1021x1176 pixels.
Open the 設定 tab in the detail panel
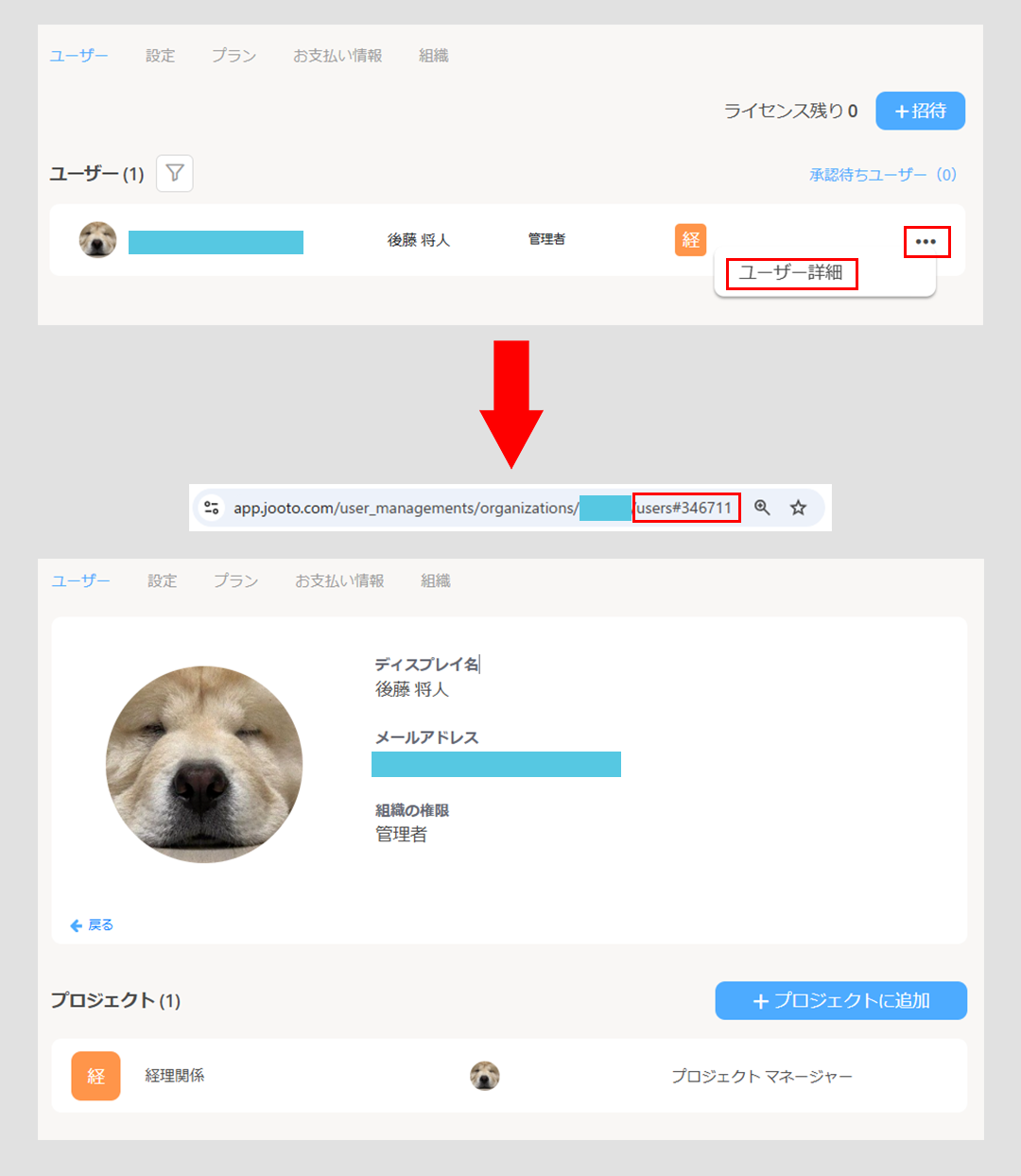pyautogui.click(x=163, y=580)
